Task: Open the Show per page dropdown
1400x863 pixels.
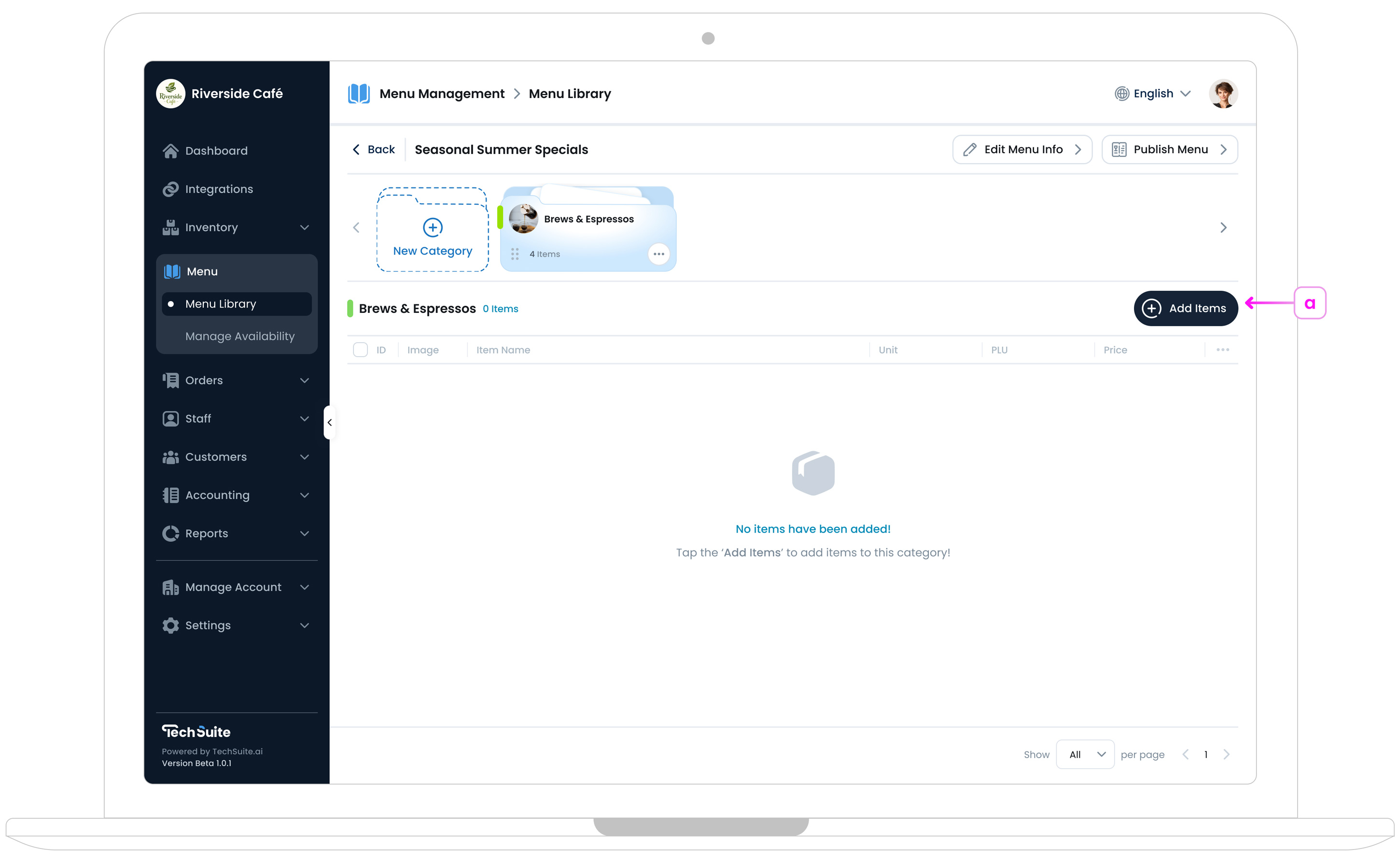Action: [x=1084, y=754]
